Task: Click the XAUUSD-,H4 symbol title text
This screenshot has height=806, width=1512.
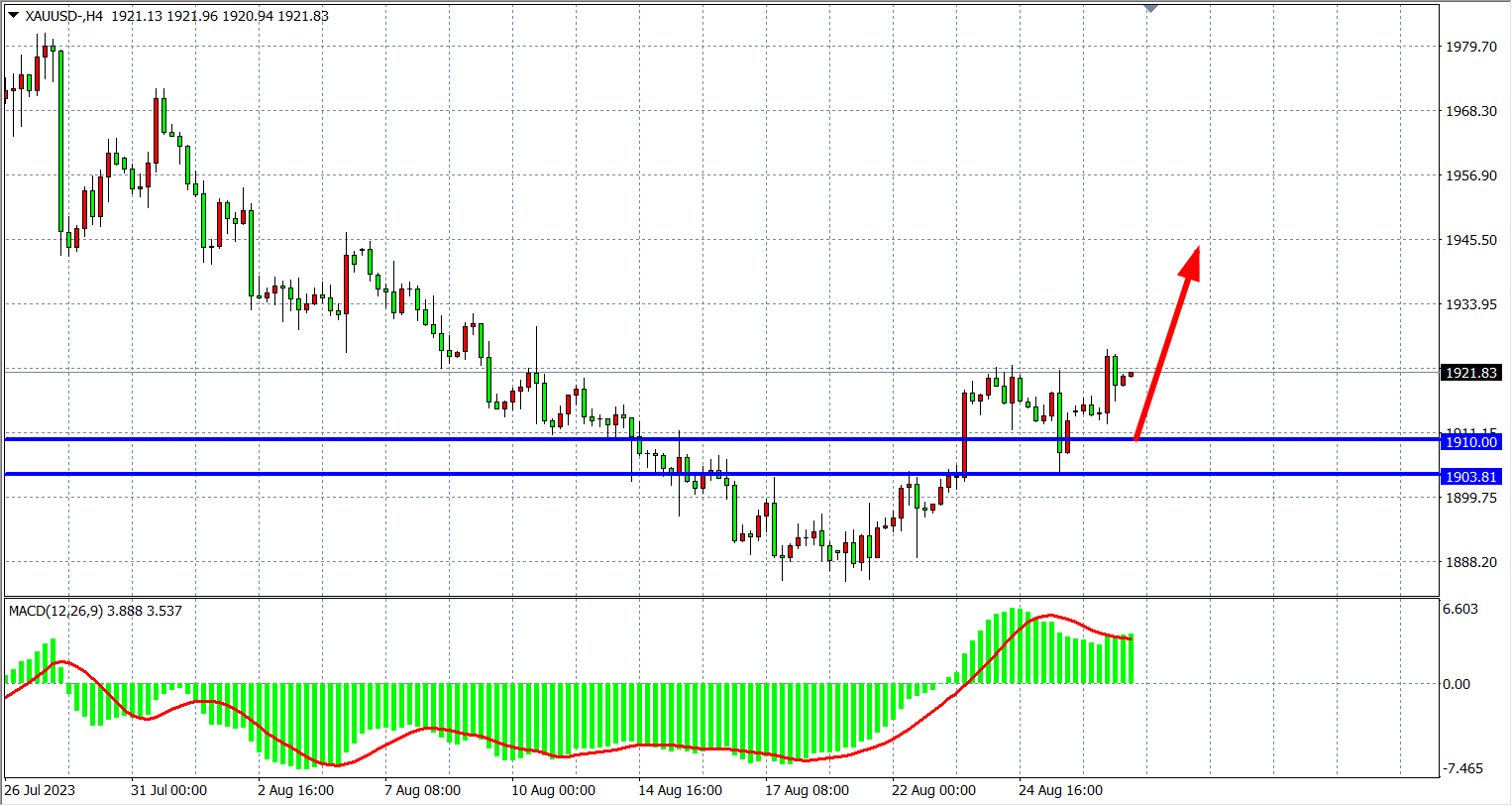Action: click(x=64, y=16)
